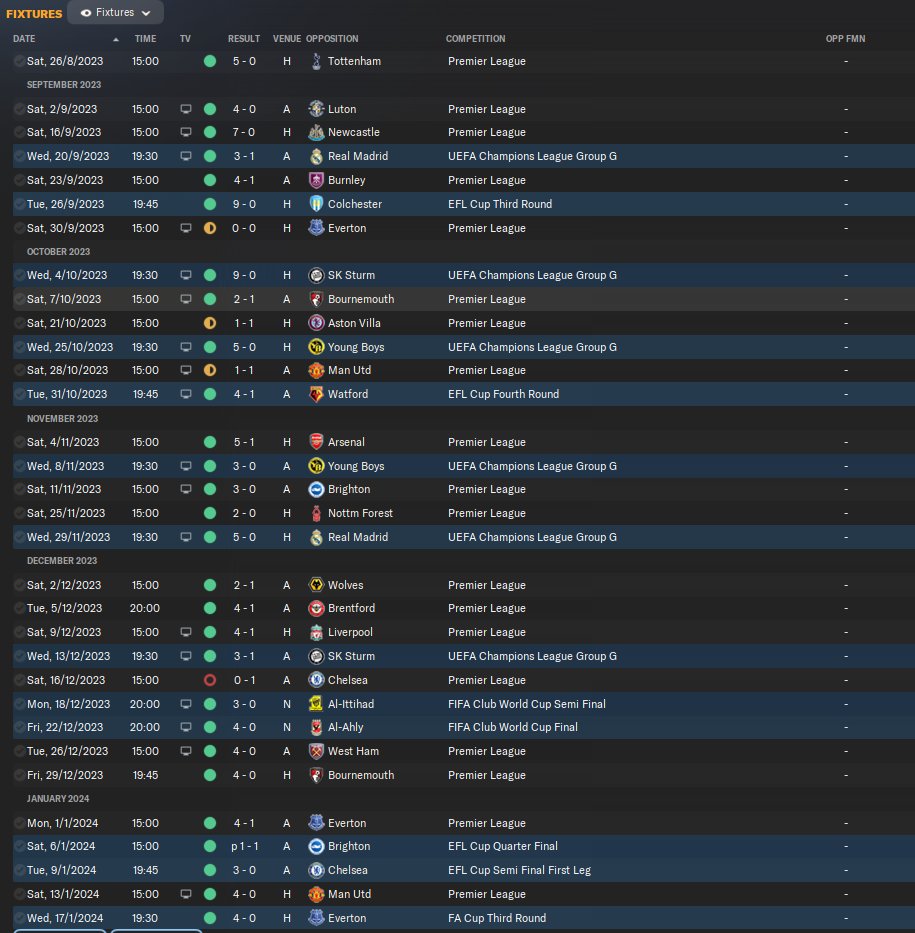Toggle row checkbox for Sat, 2/9/2023 fixture
Image resolution: width=915 pixels, height=933 pixels.
click(20, 109)
